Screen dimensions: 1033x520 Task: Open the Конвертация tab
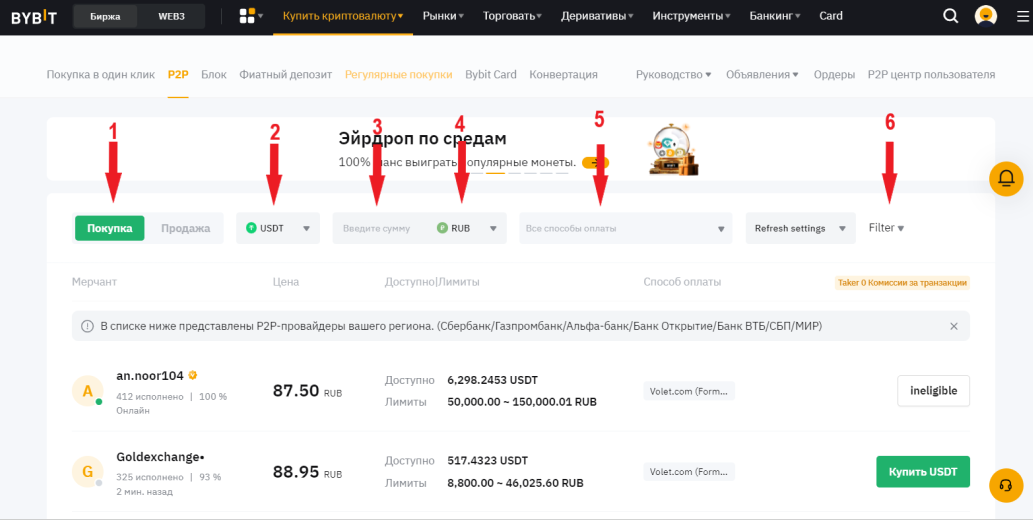point(563,74)
